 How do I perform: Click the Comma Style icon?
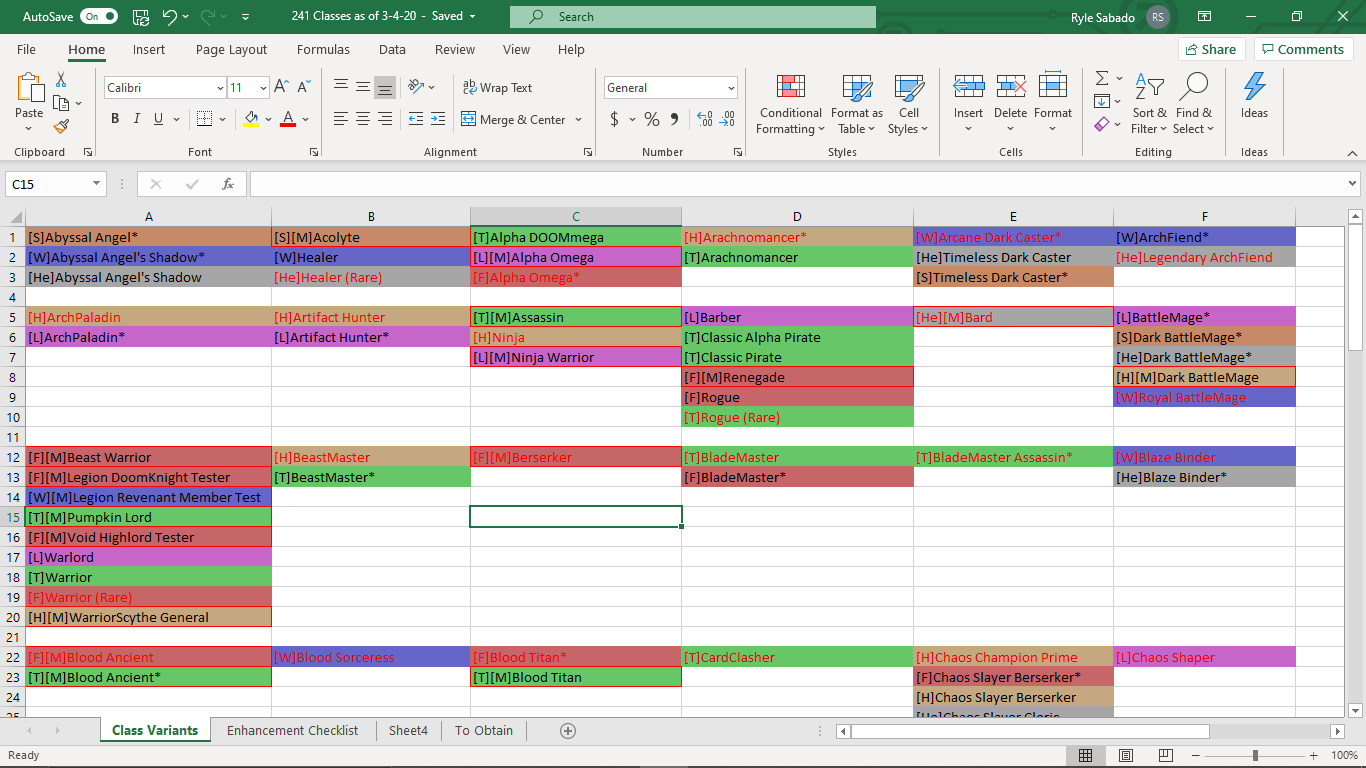tap(674, 119)
